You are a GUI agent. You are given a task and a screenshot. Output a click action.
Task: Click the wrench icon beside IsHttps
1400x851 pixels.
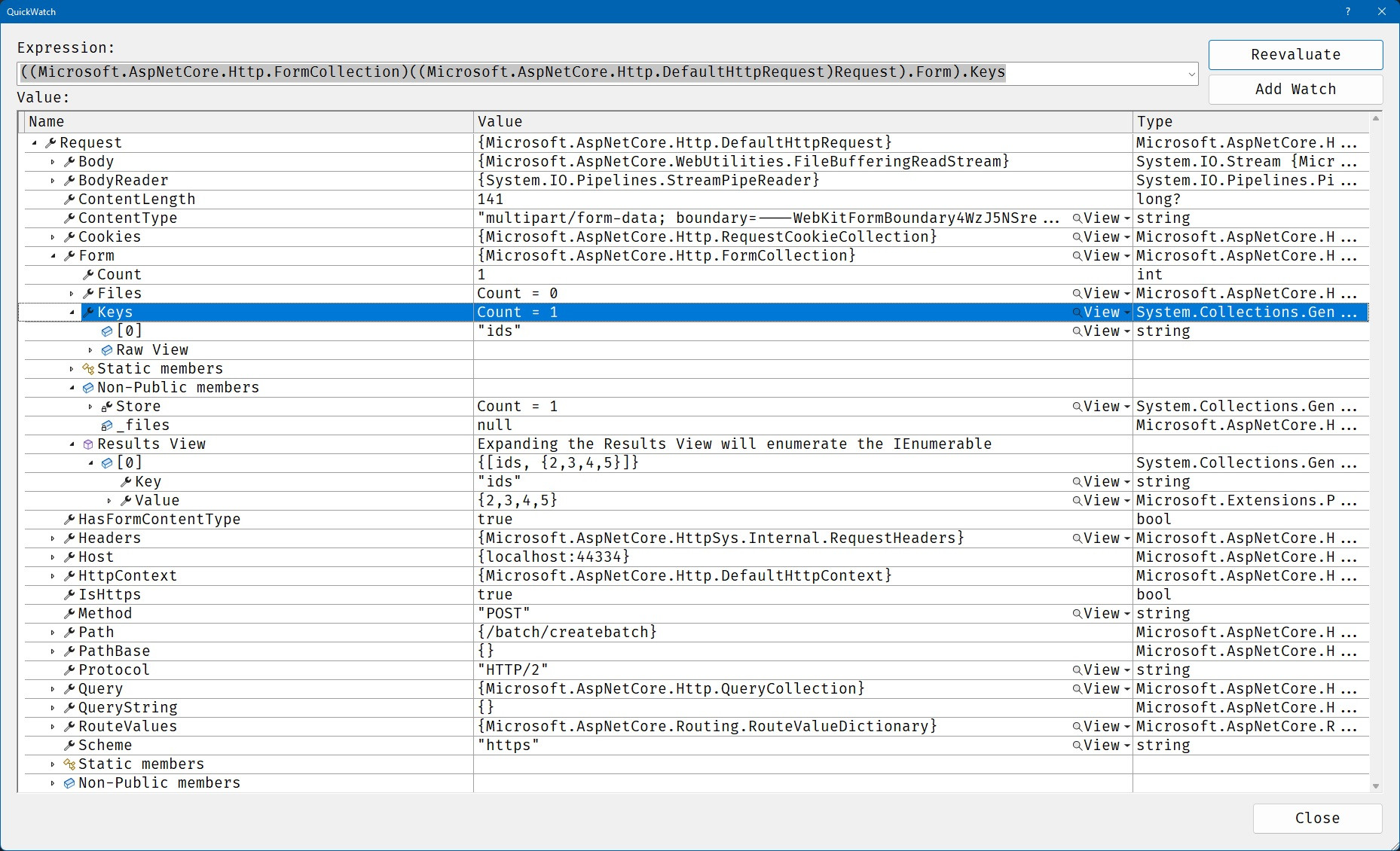coord(69,595)
